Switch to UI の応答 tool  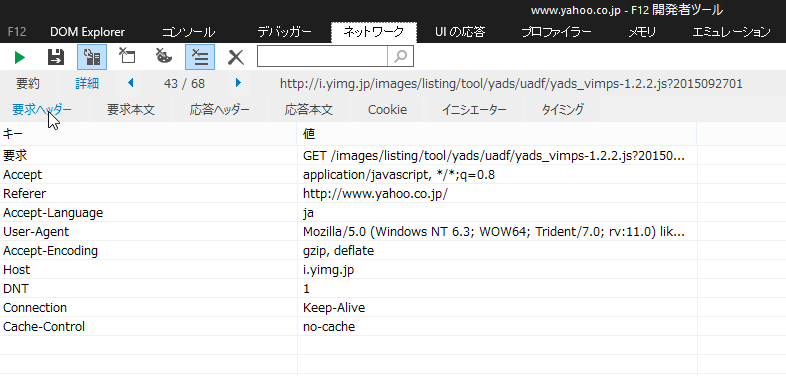[460, 32]
